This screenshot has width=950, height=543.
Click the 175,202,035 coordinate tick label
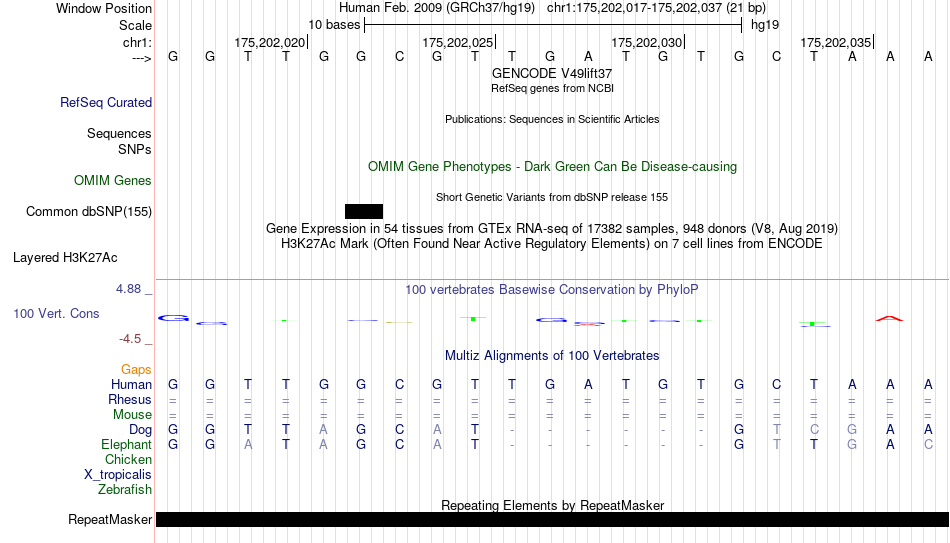[835, 42]
